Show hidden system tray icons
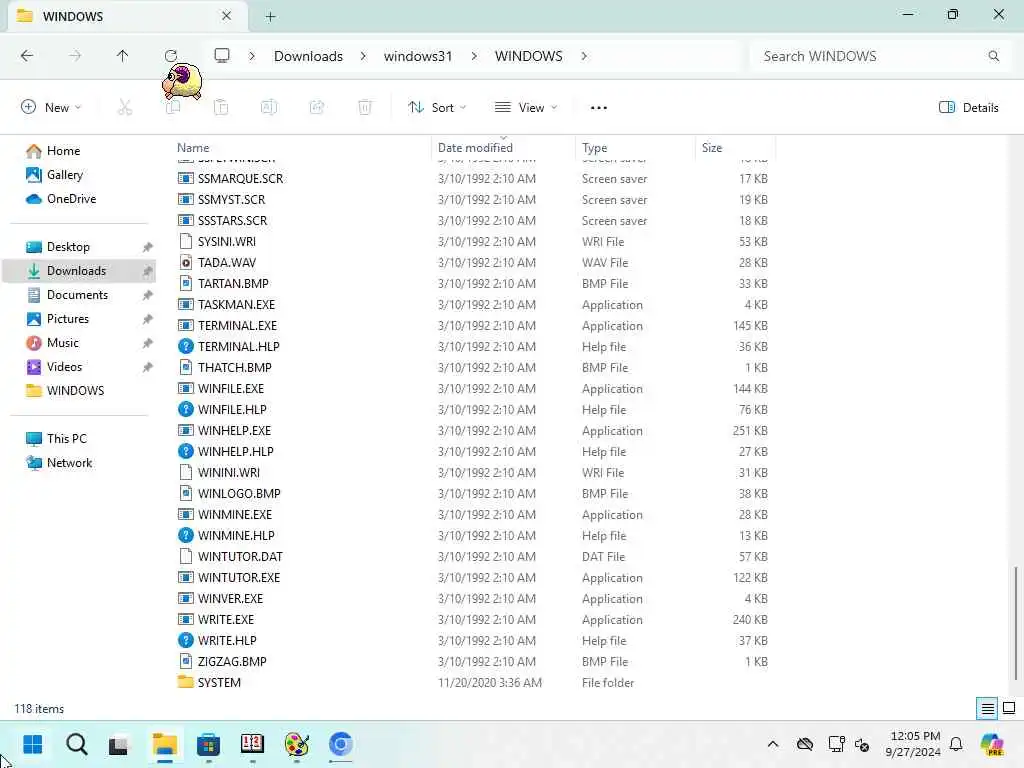 pyautogui.click(x=773, y=744)
